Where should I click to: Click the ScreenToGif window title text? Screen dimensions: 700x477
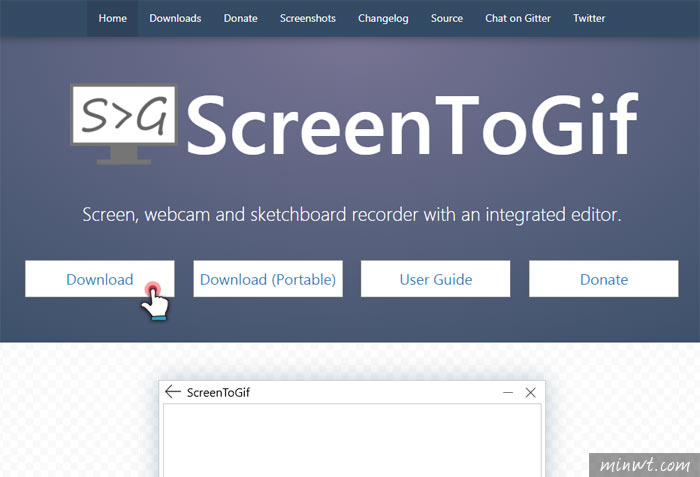tap(218, 392)
